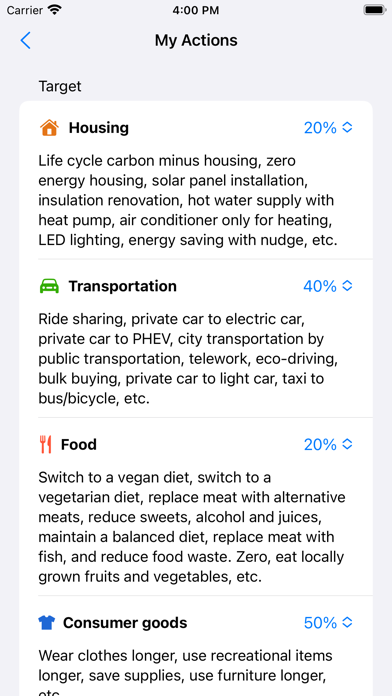Viewport: 392px width, 696px height.
Task: Open the Consumer goods 50% target picker
Action: [x=328, y=623]
